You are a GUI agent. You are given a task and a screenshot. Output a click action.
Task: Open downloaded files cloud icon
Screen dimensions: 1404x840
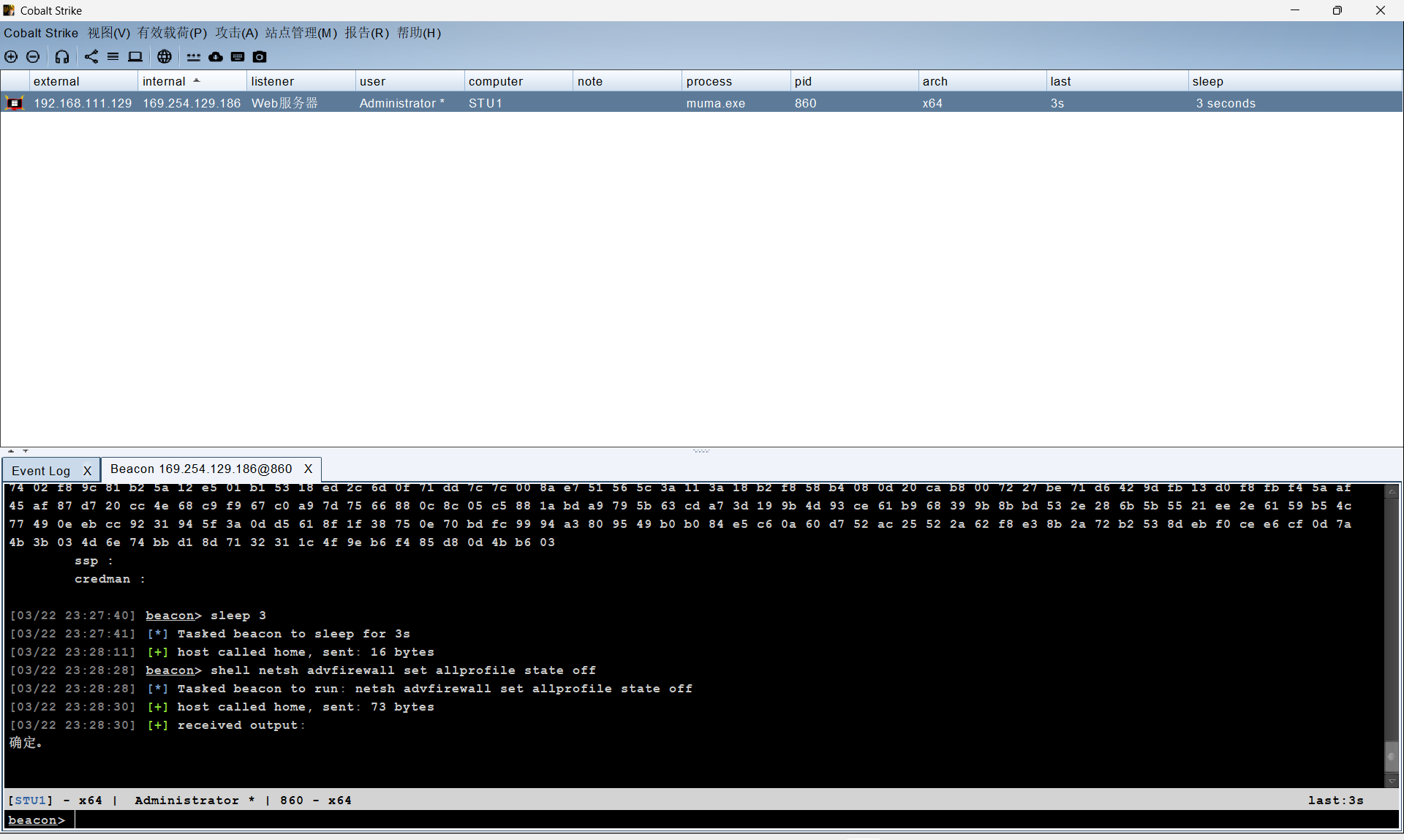point(216,57)
